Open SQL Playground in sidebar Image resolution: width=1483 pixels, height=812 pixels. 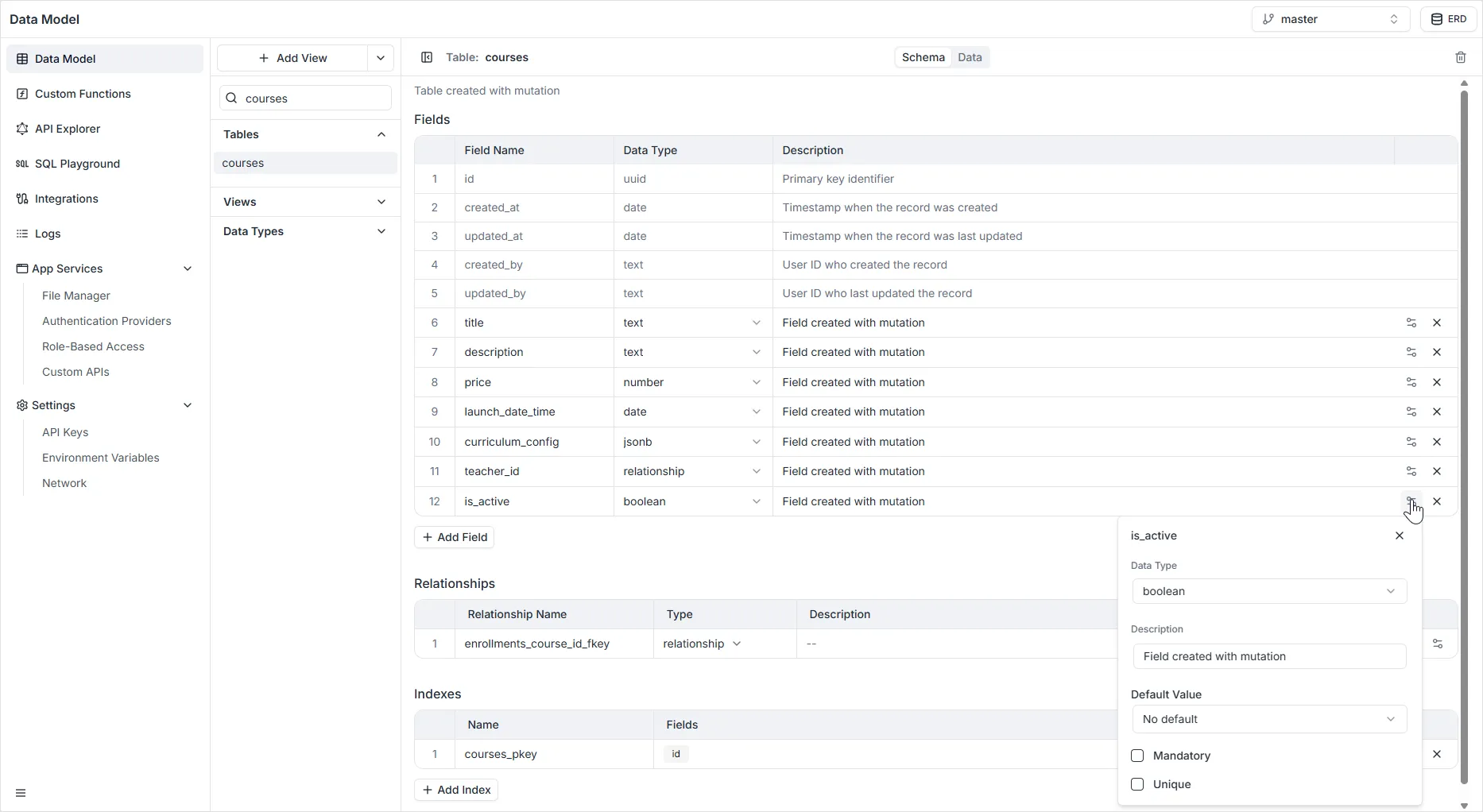(77, 164)
